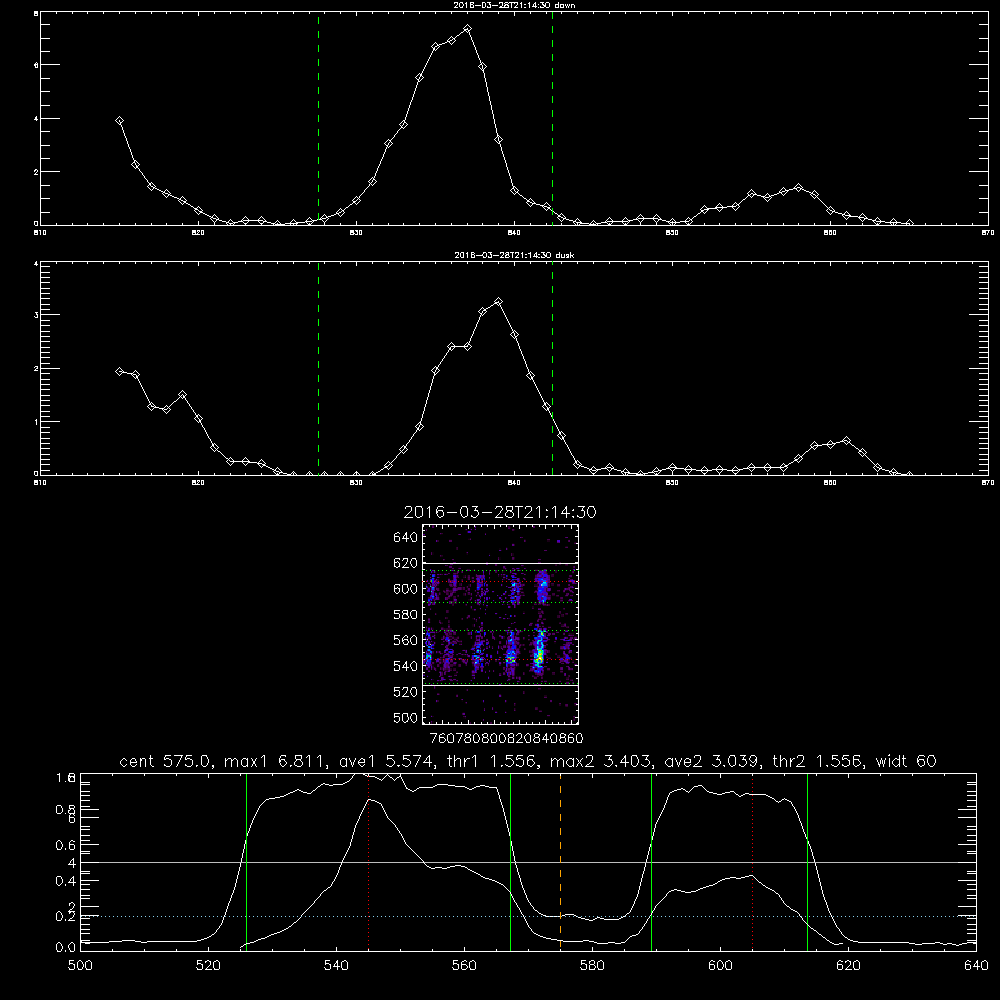This screenshot has height=1000, width=1000.
Task: Select 'widt 60' in the stats line
Action: coord(906,761)
